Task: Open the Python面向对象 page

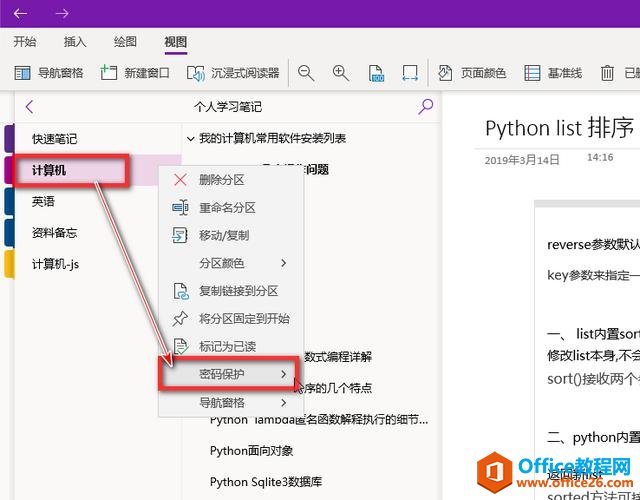Action: click(x=251, y=451)
